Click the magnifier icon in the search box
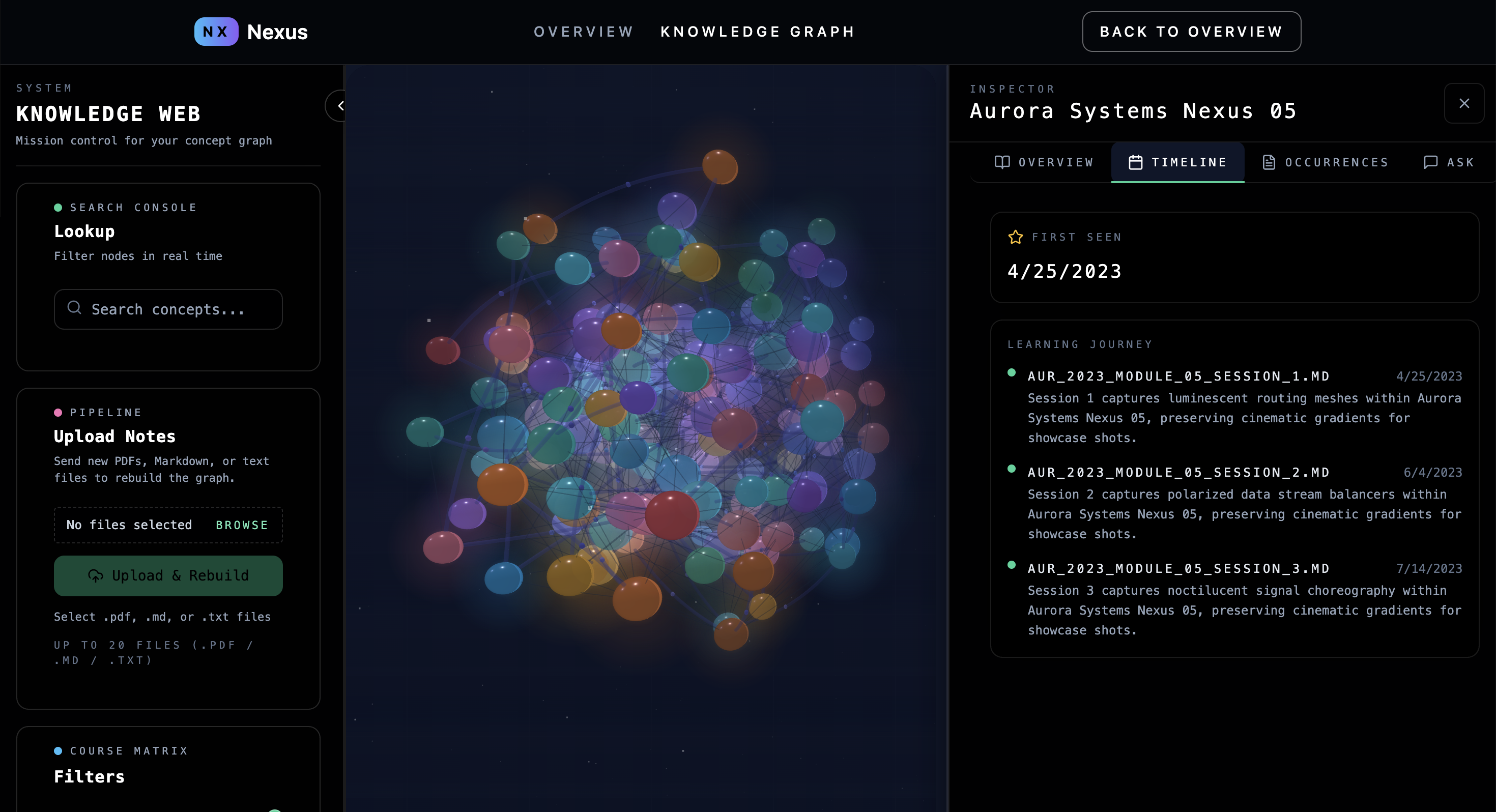 (74, 308)
